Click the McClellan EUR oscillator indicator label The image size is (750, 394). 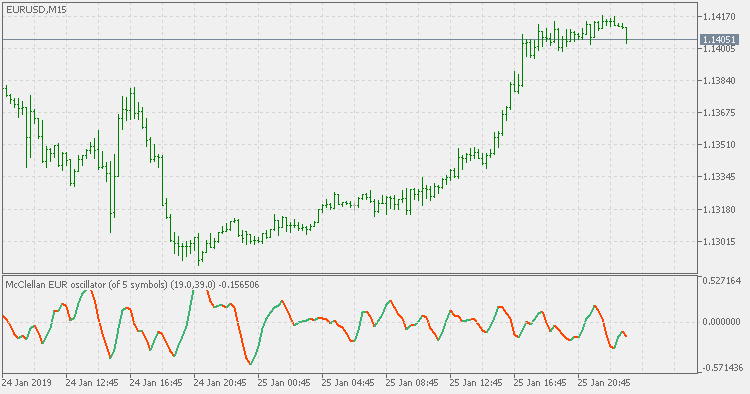point(132,285)
